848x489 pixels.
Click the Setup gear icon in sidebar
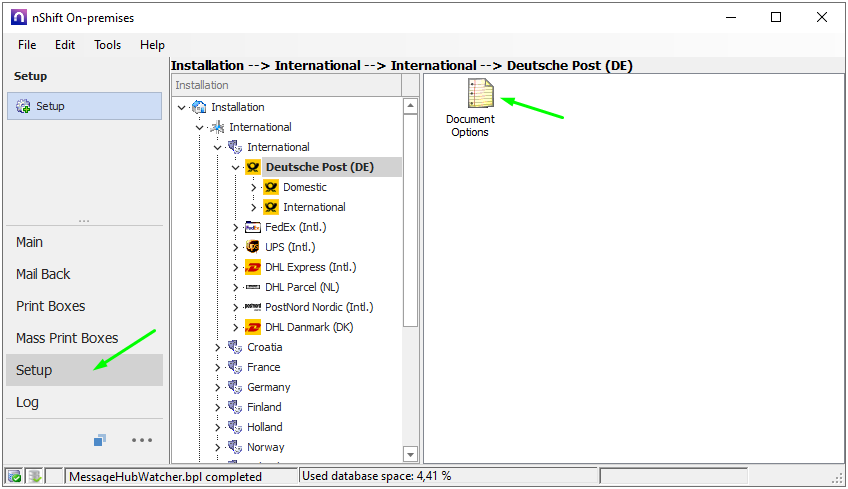23,106
